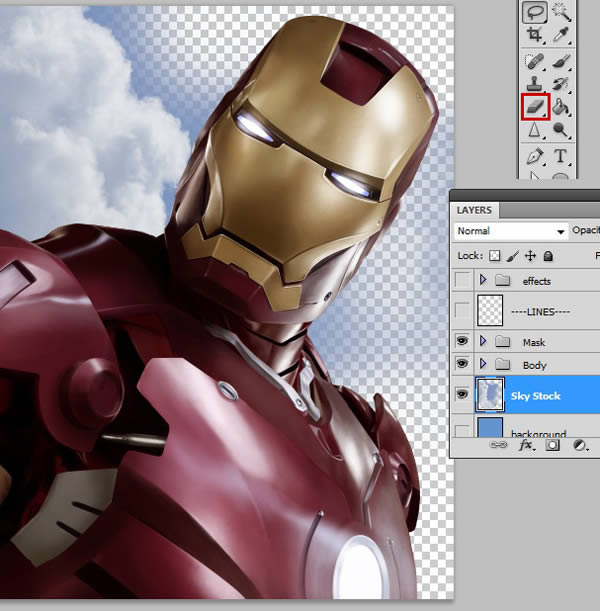Screen dimensions: 600x611
Task: Click the Mask group folder icon
Action: [503, 342]
